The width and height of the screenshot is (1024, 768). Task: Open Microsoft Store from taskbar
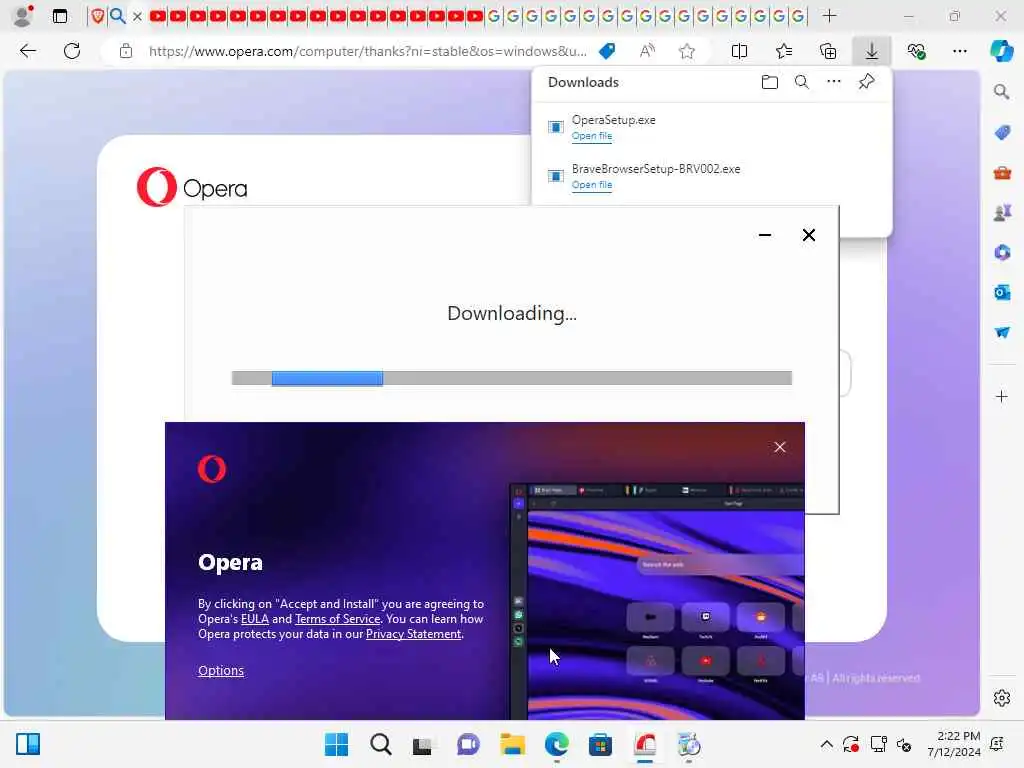tap(600, 744)
